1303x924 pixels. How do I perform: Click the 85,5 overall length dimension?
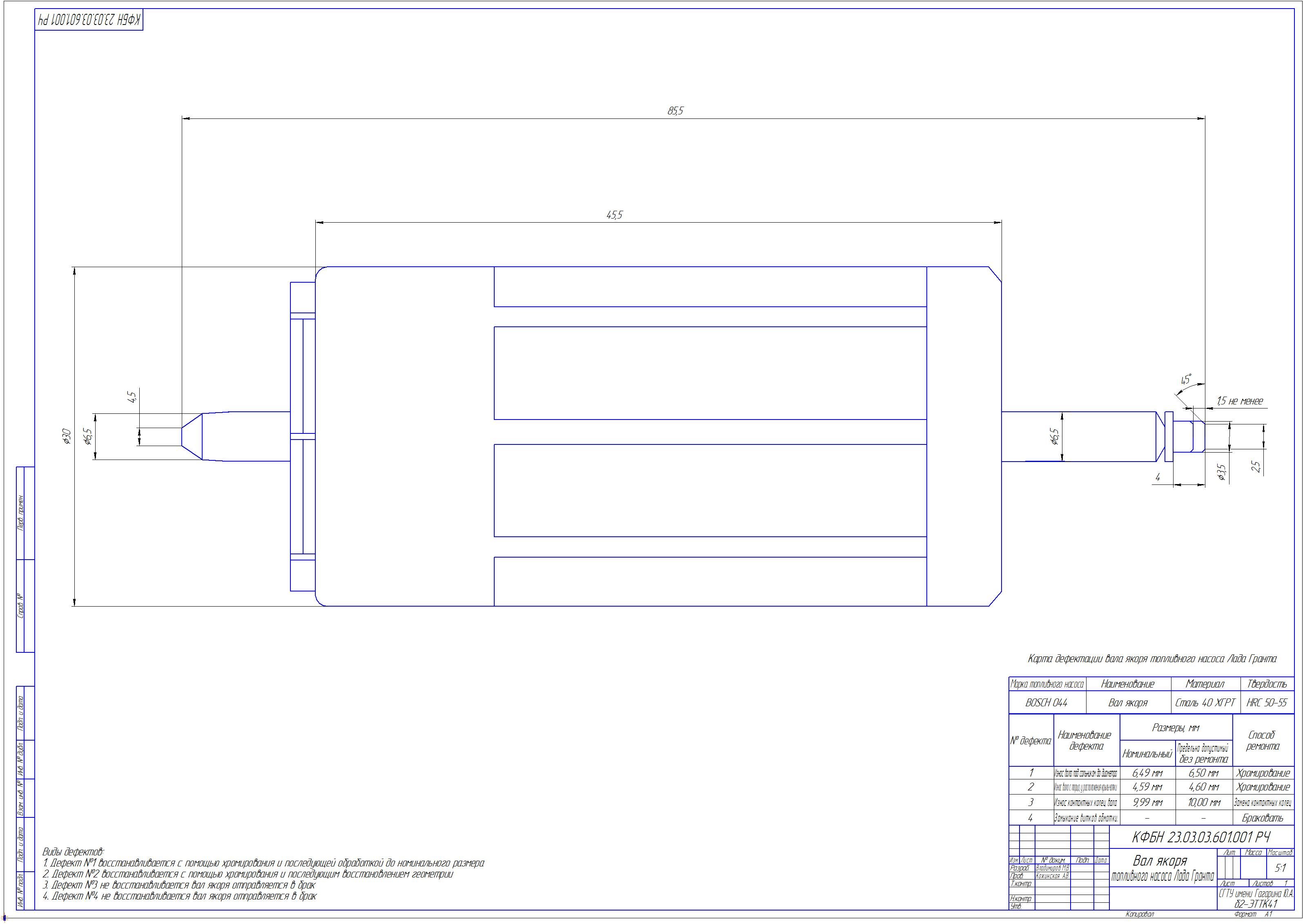click(x=675, y=111)
